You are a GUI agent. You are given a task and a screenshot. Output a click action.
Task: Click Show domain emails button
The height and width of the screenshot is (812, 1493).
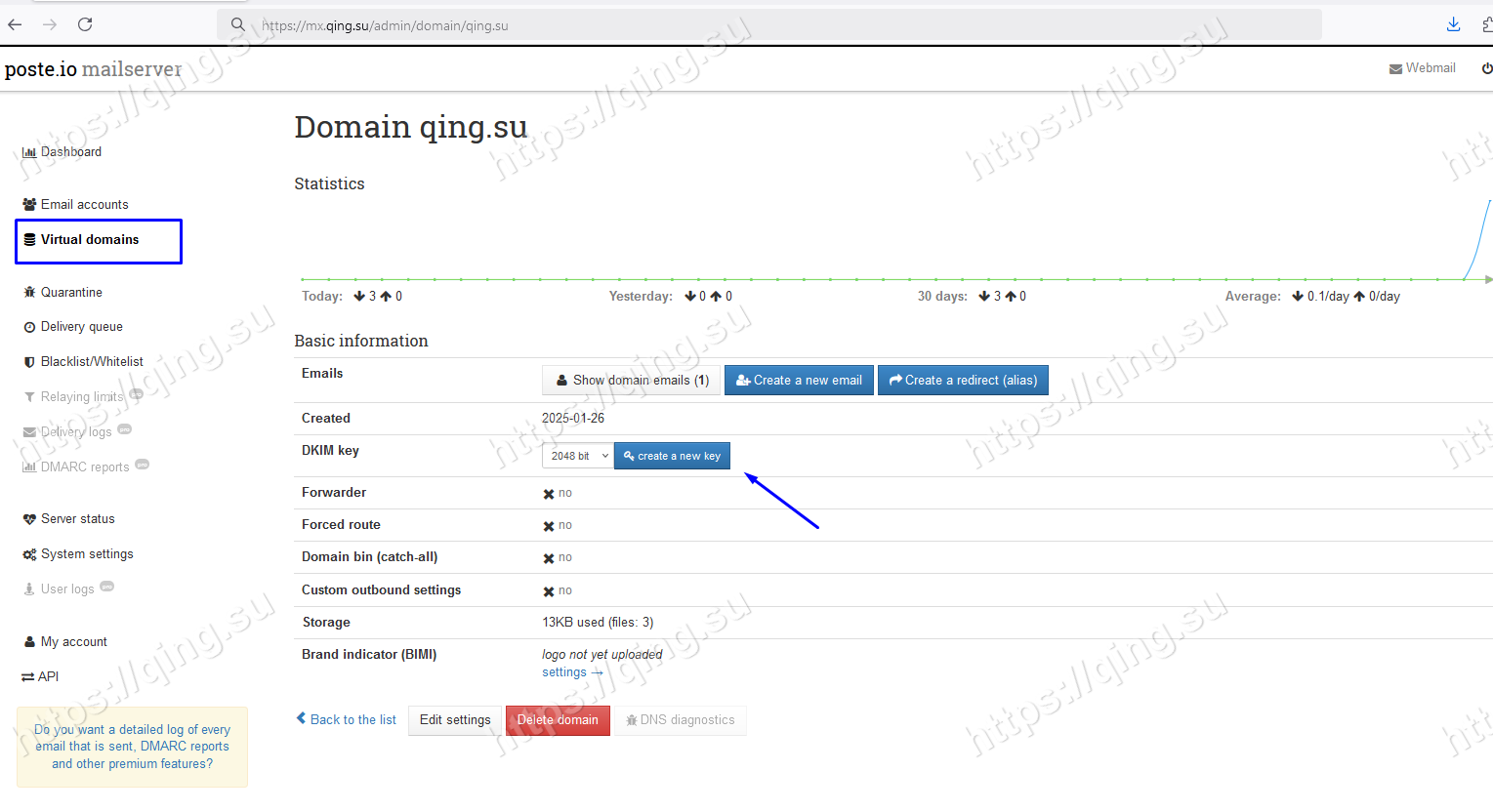tap(632, 381)
